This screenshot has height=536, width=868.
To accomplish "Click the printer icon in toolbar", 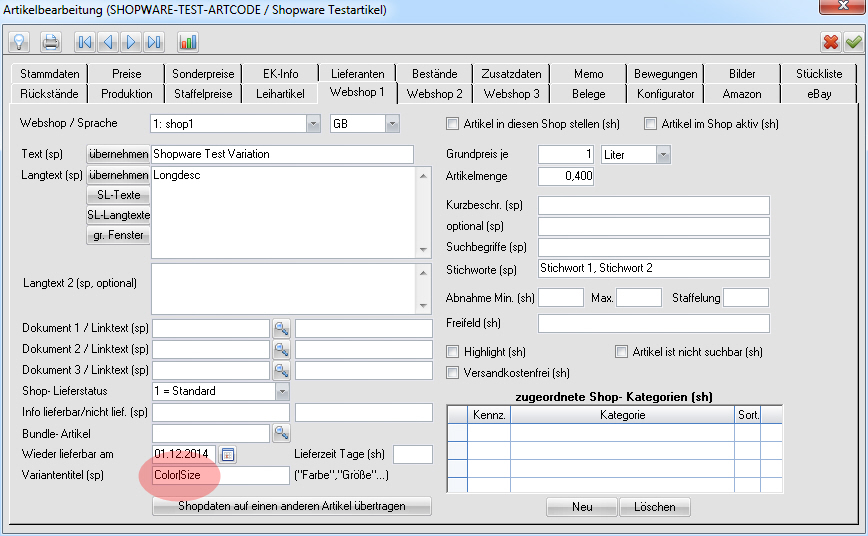I will 51,42.
